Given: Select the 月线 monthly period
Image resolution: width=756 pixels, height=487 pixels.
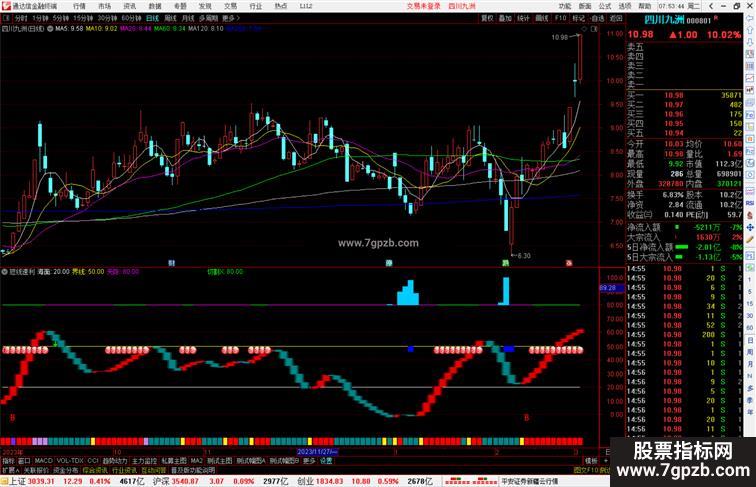Looking at the screenshot, I should click(188, 18).
